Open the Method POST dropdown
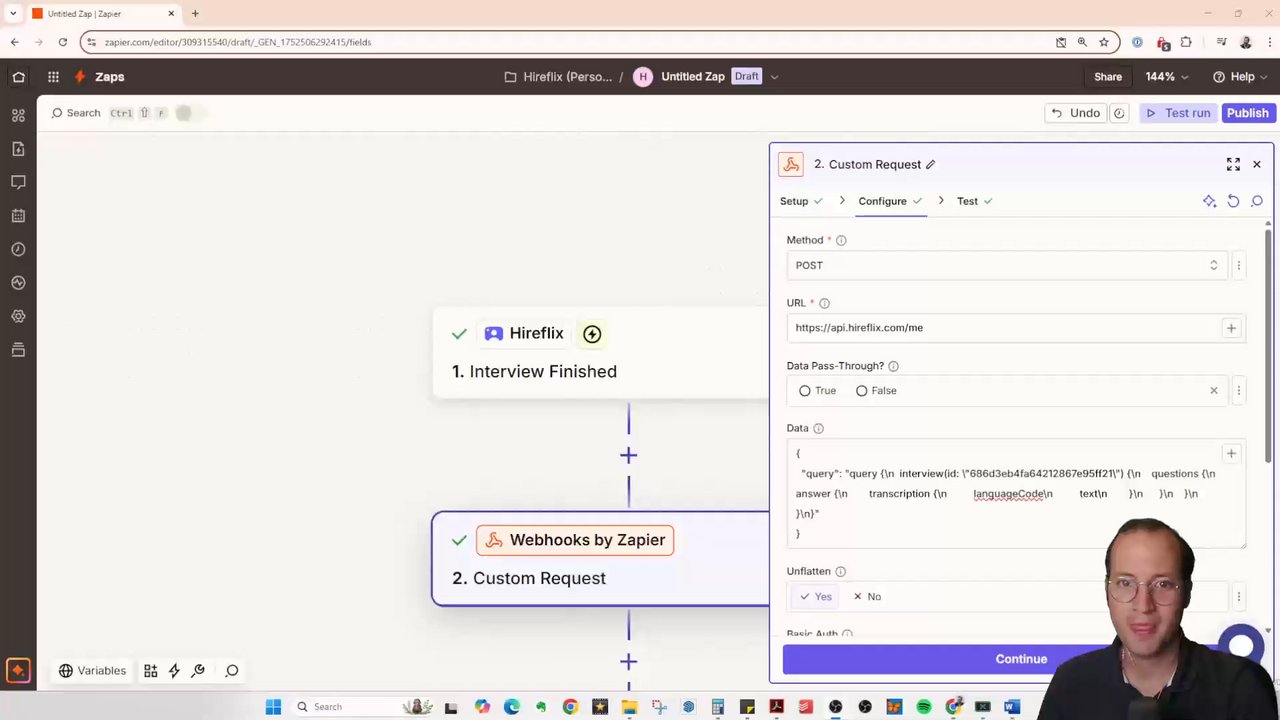 (x=1007, y=265)
